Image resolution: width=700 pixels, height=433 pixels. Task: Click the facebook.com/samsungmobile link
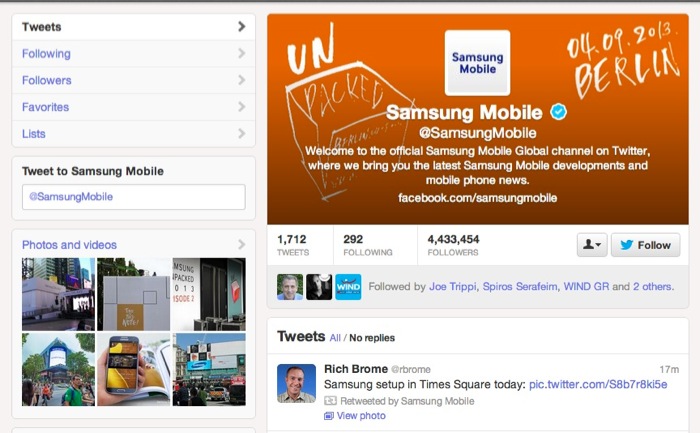pyautogui.click(x=477, y=198)
